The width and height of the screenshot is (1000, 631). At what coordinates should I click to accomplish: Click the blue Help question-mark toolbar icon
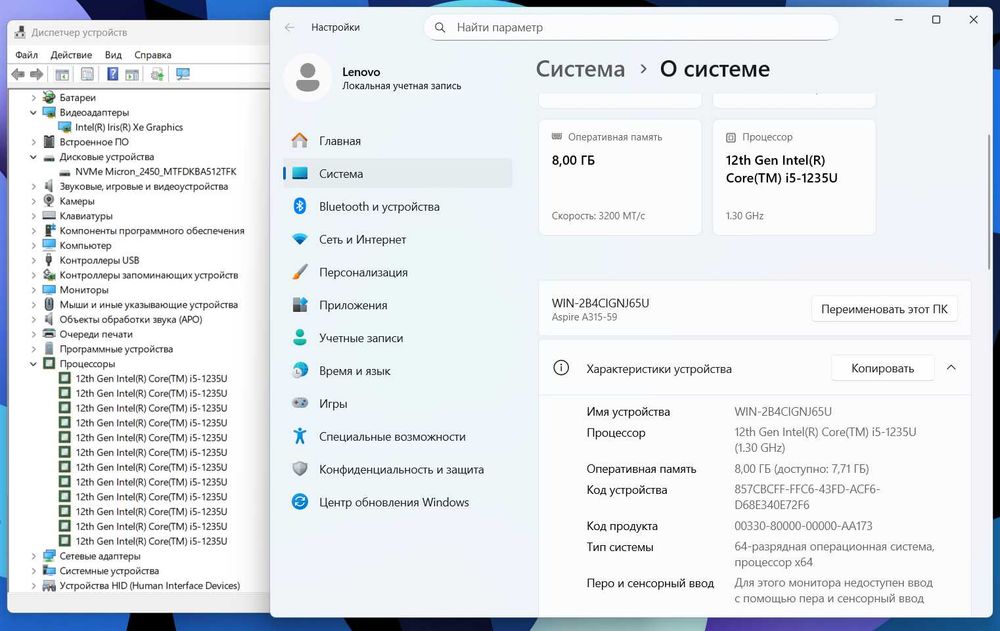coord(112,75)
